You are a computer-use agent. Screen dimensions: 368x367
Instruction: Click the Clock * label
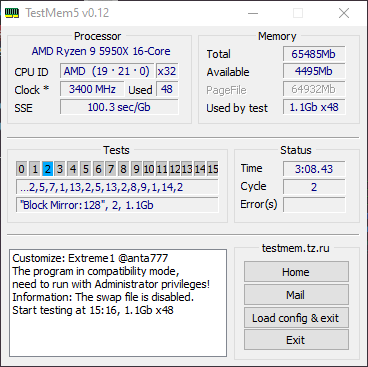click(x=32, y=90)
